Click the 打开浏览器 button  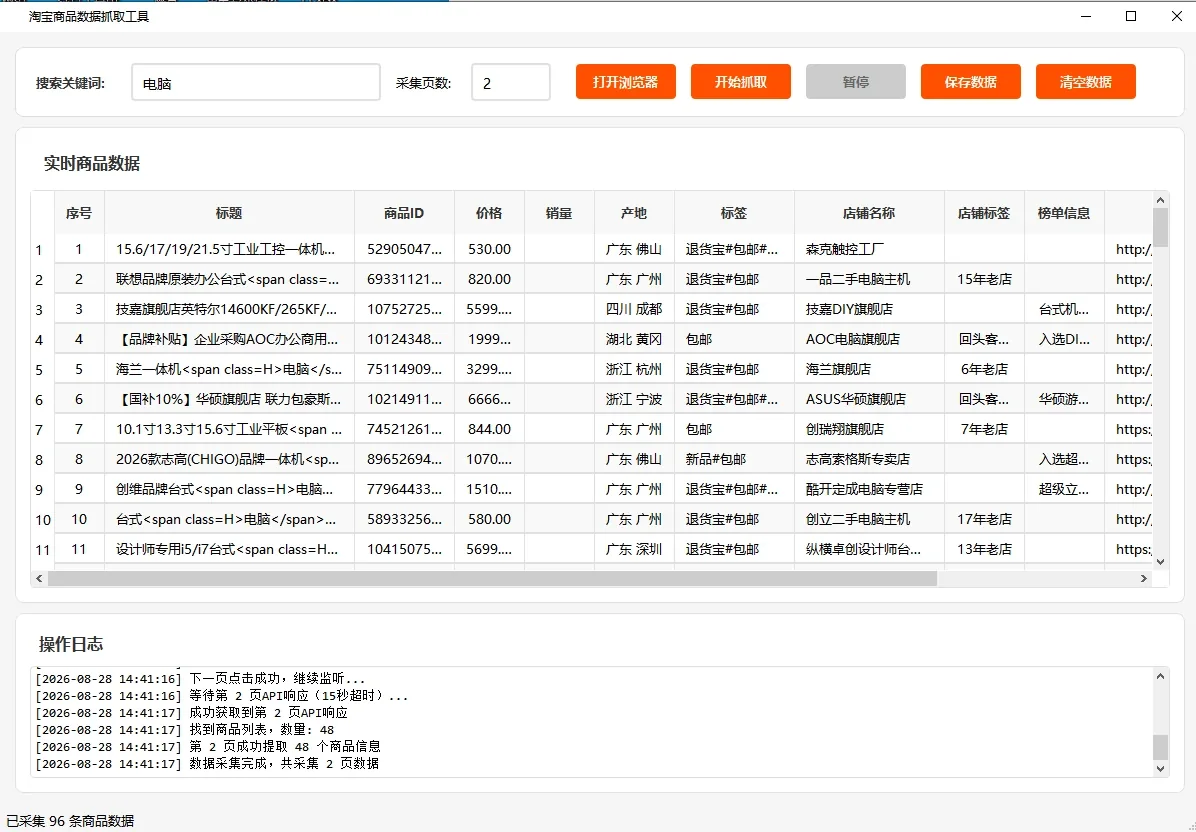(625, 82)
